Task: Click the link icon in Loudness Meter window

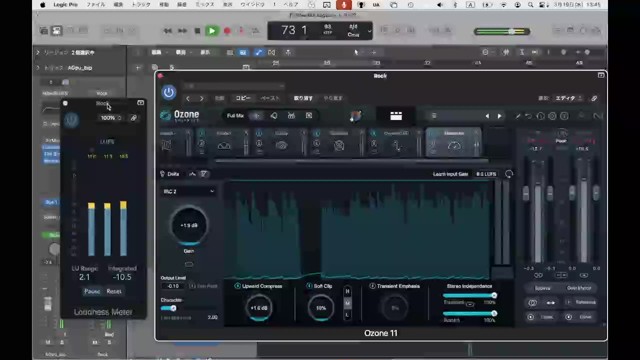Action: pos(133,118)
